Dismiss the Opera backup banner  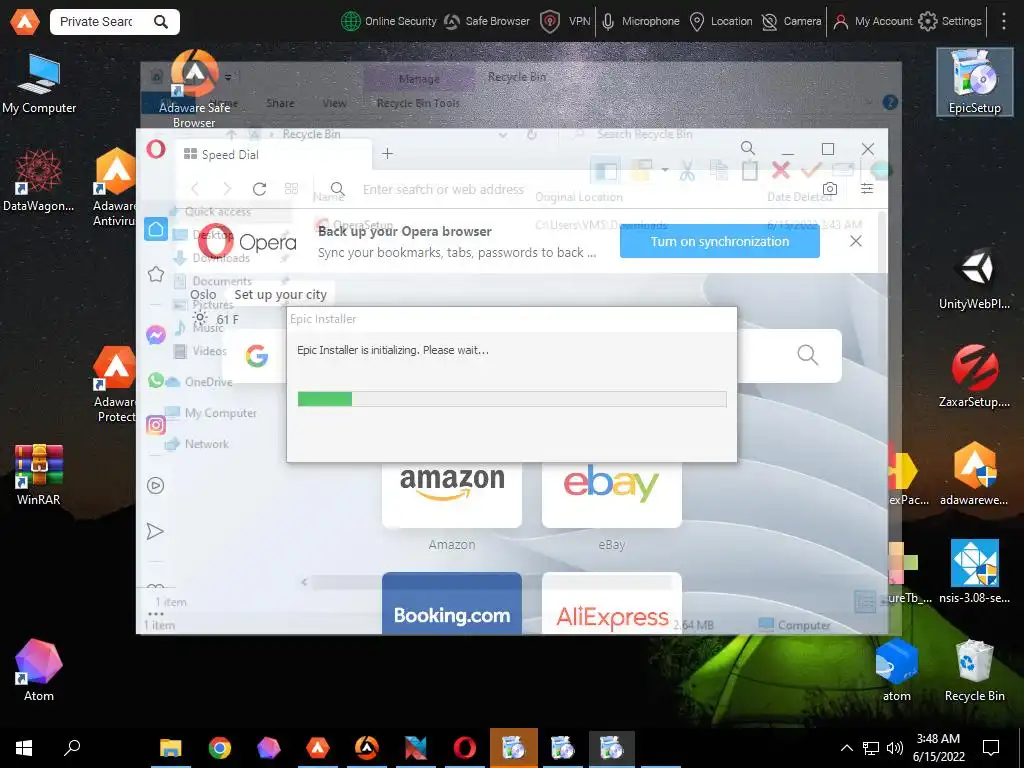(x=856, y=241)
